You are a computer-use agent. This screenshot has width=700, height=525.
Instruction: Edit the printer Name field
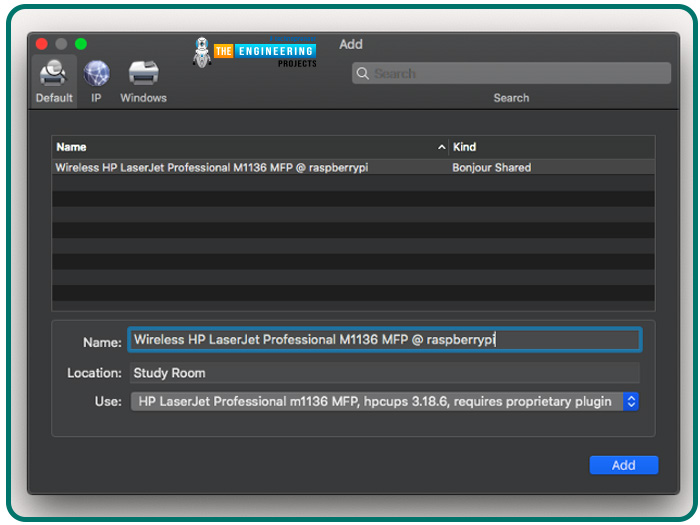385,340
